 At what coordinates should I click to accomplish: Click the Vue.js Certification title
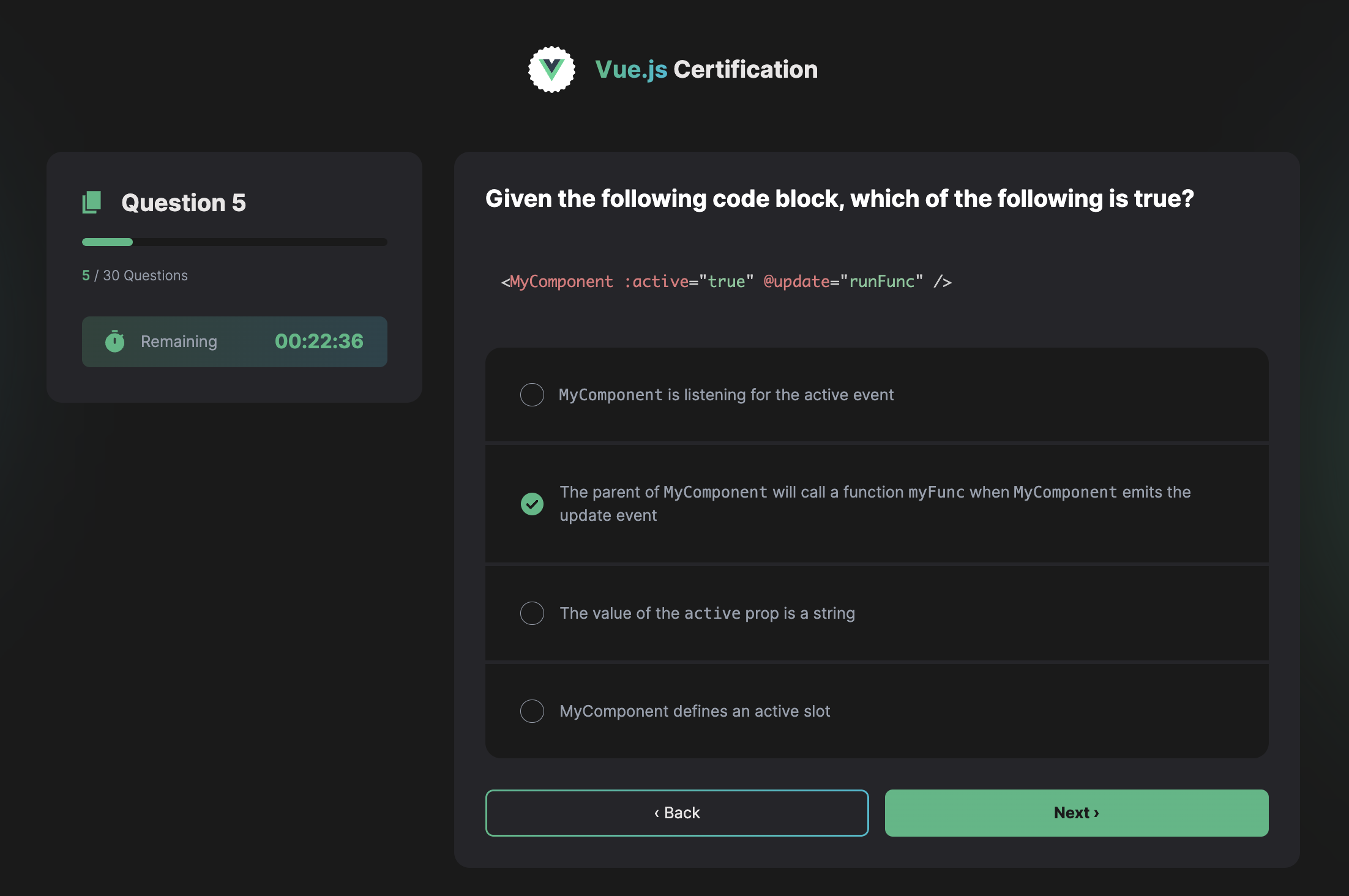pyautogui.click(x=706, y=69)
